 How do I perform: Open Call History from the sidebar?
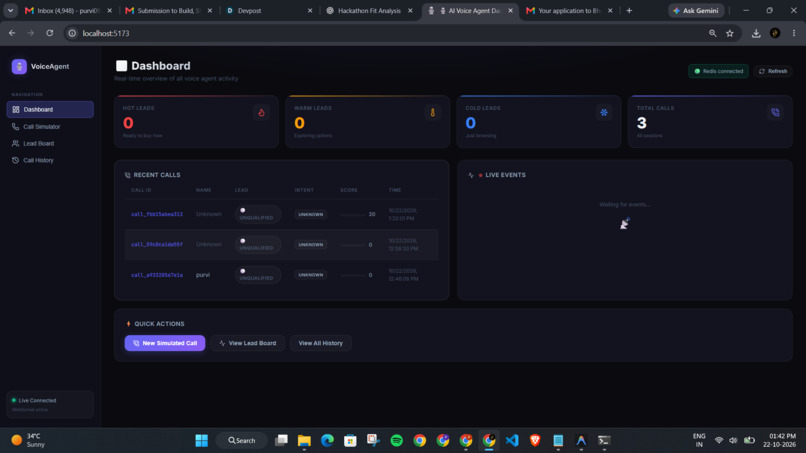tap(50, 160)
